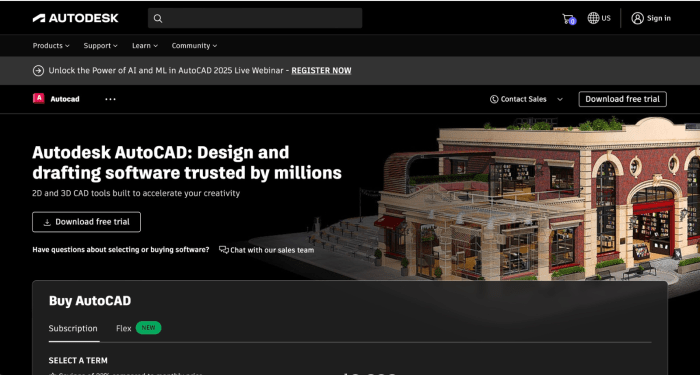Click the Sign in account icon
Screen dimensions: 700x375
tap(637, 18)
